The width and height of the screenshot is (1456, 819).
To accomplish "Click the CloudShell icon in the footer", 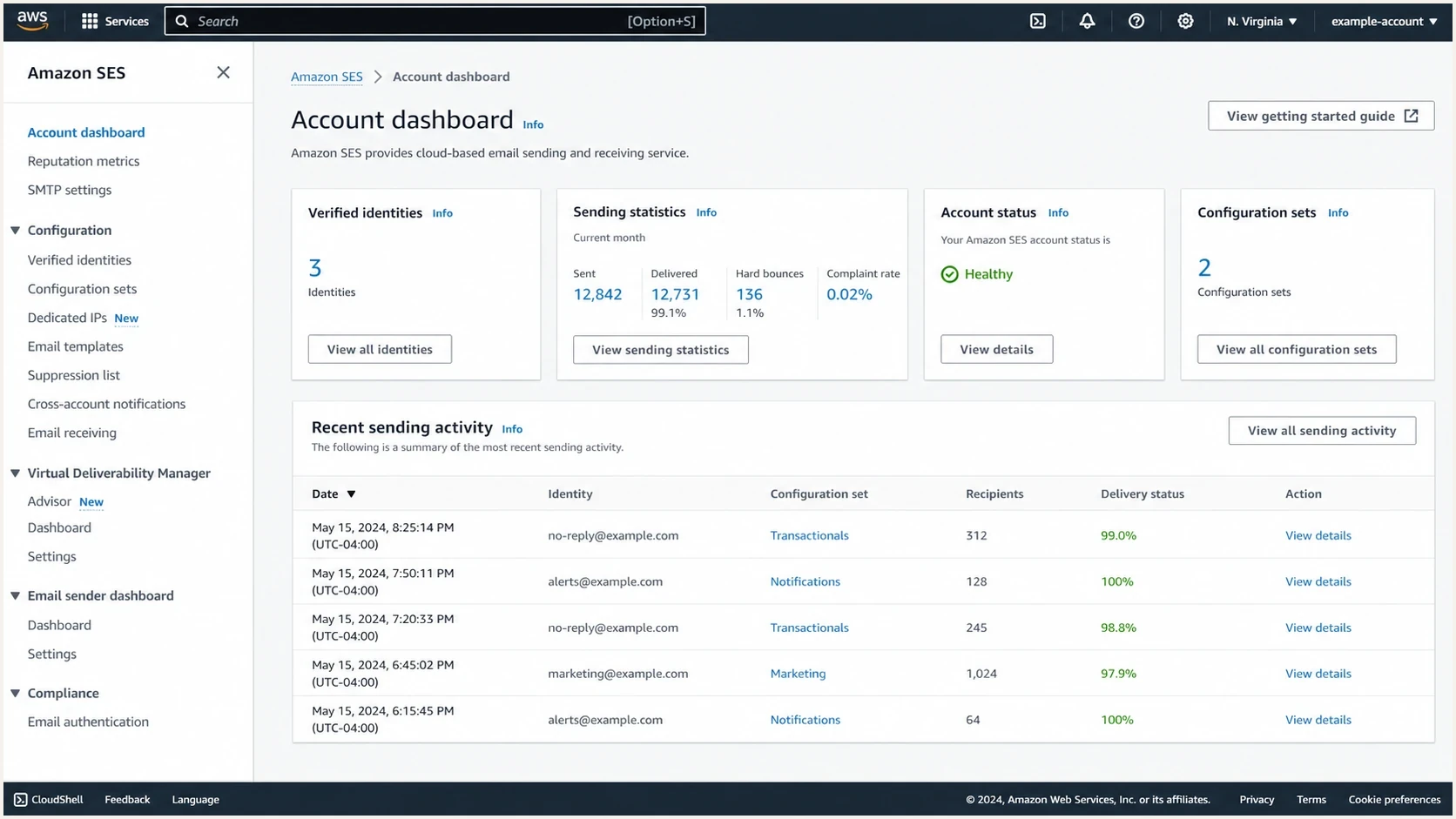I will click(x=20, y=799).
